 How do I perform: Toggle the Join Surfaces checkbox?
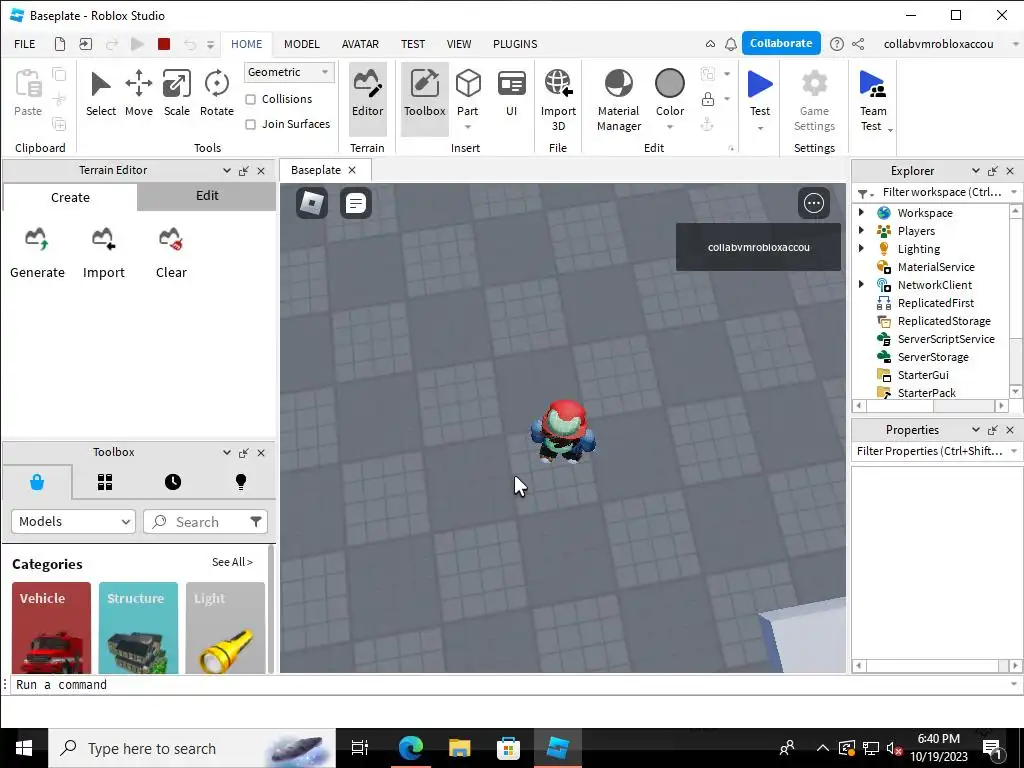coord(250,124)
